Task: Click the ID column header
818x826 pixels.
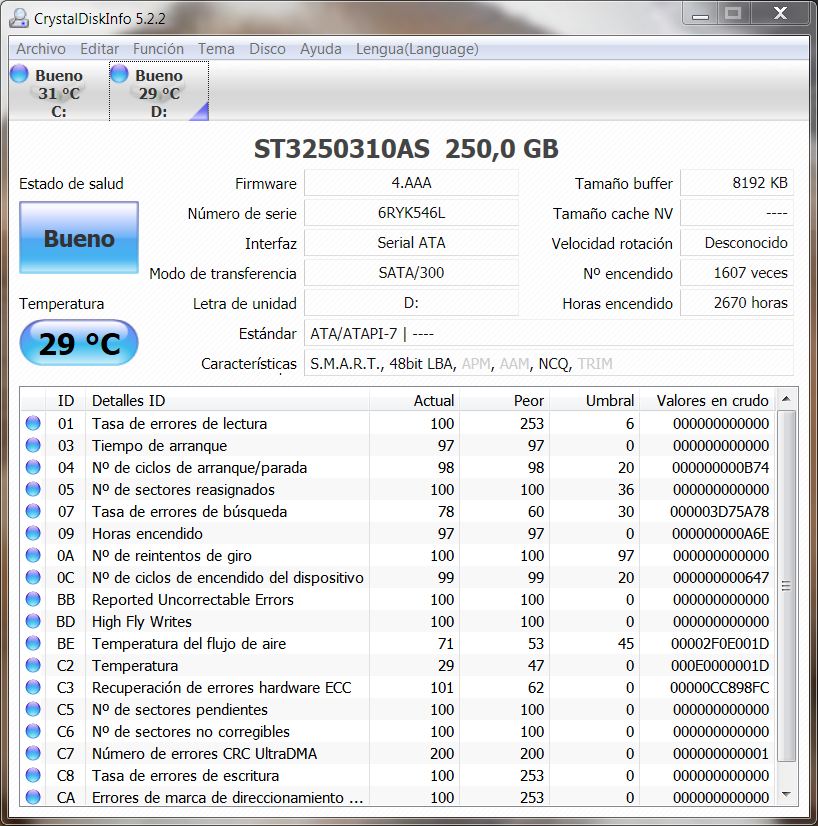Action: 66,400
